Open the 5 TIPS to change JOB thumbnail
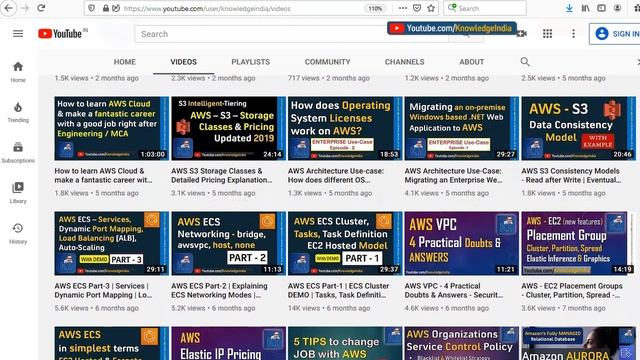Screen dimensions: 640x360 tap(345, 343)
